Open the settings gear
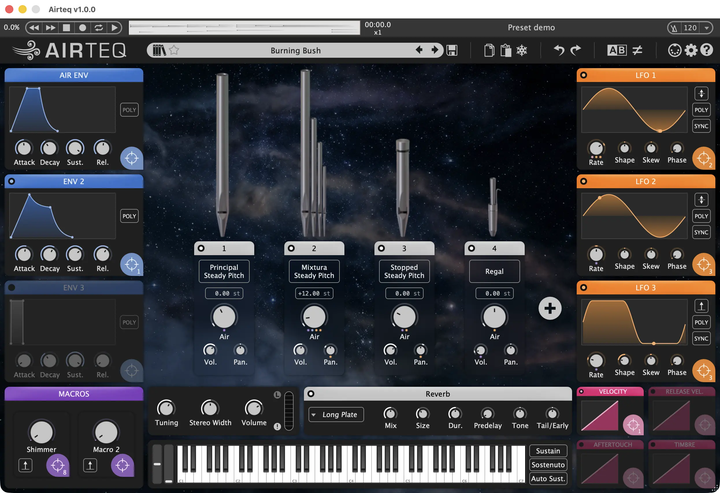The image size is (720, 493). point(691,50)
